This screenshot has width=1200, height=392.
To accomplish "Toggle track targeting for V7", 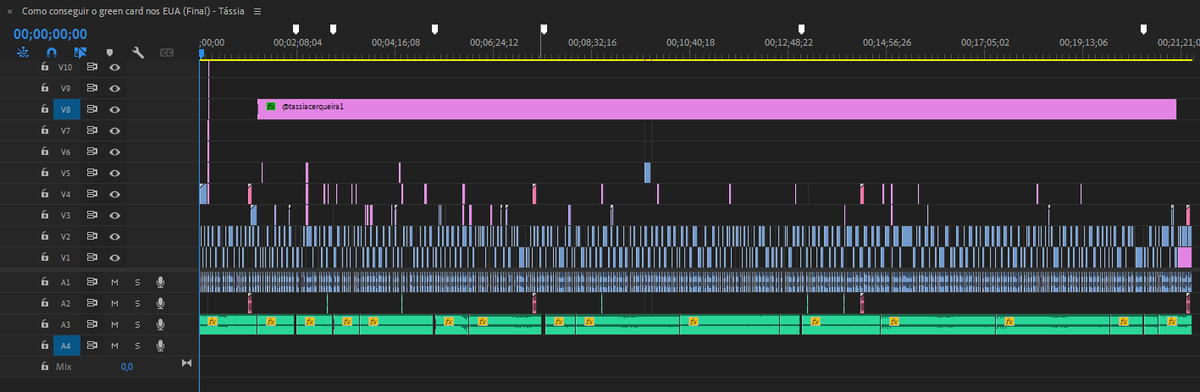I will pyautogui.click(x=66, y=131).
